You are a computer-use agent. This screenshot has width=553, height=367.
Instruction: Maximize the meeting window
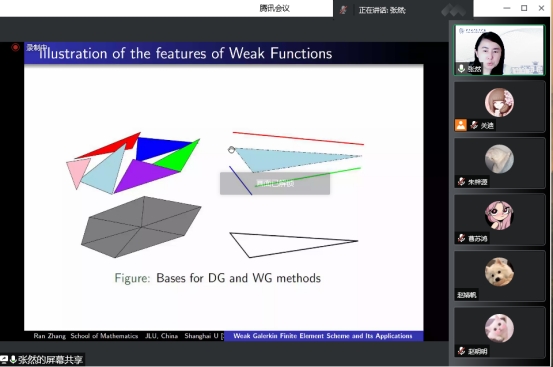pyautogui.click(x=524, y=8)
